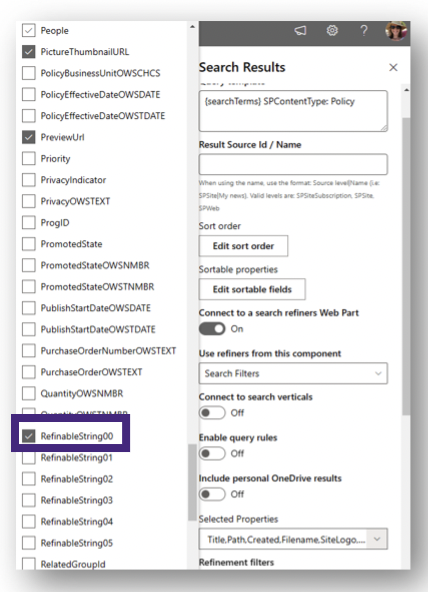
Task: Check the PrivacyOWSTEXT checkbox
Action: pyautogui.click(x=29, y=201)
